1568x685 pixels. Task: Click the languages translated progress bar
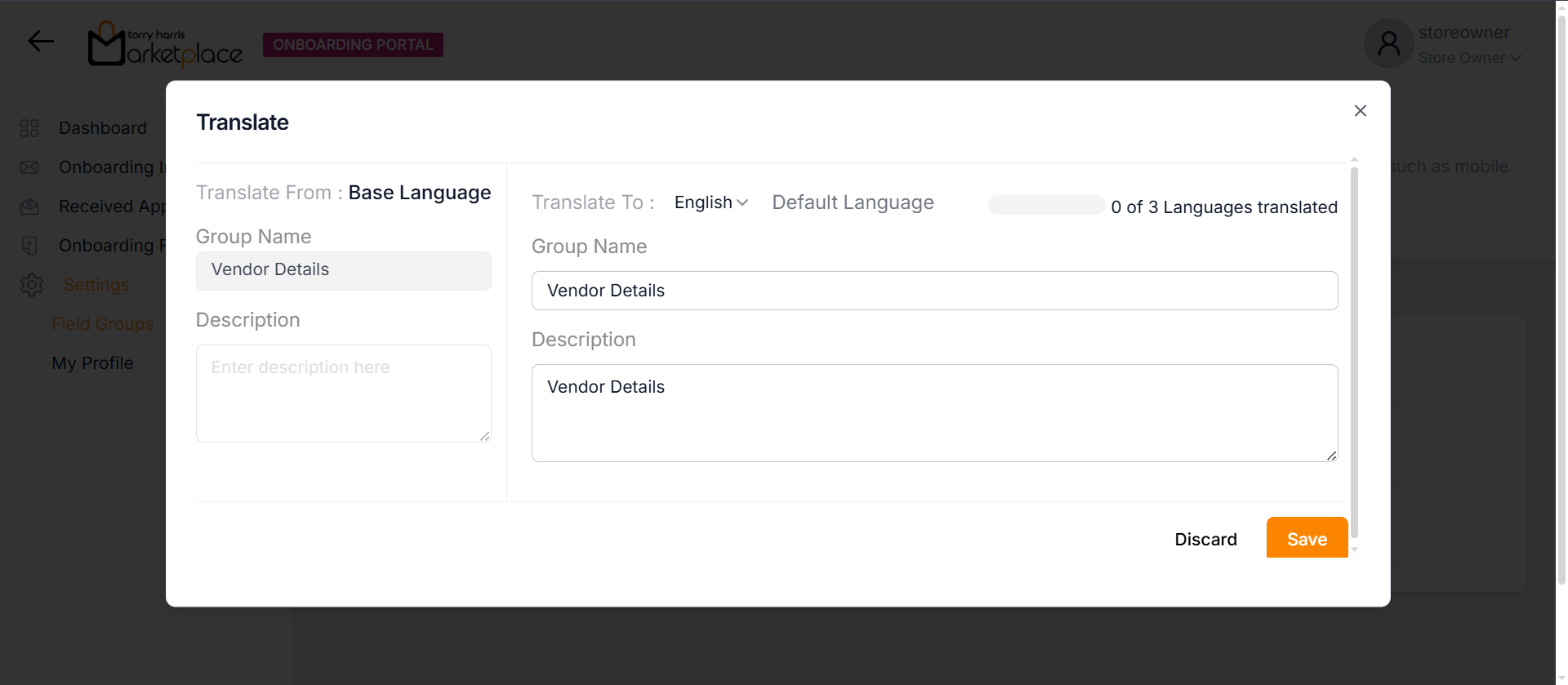click(x=1046, y=206)
